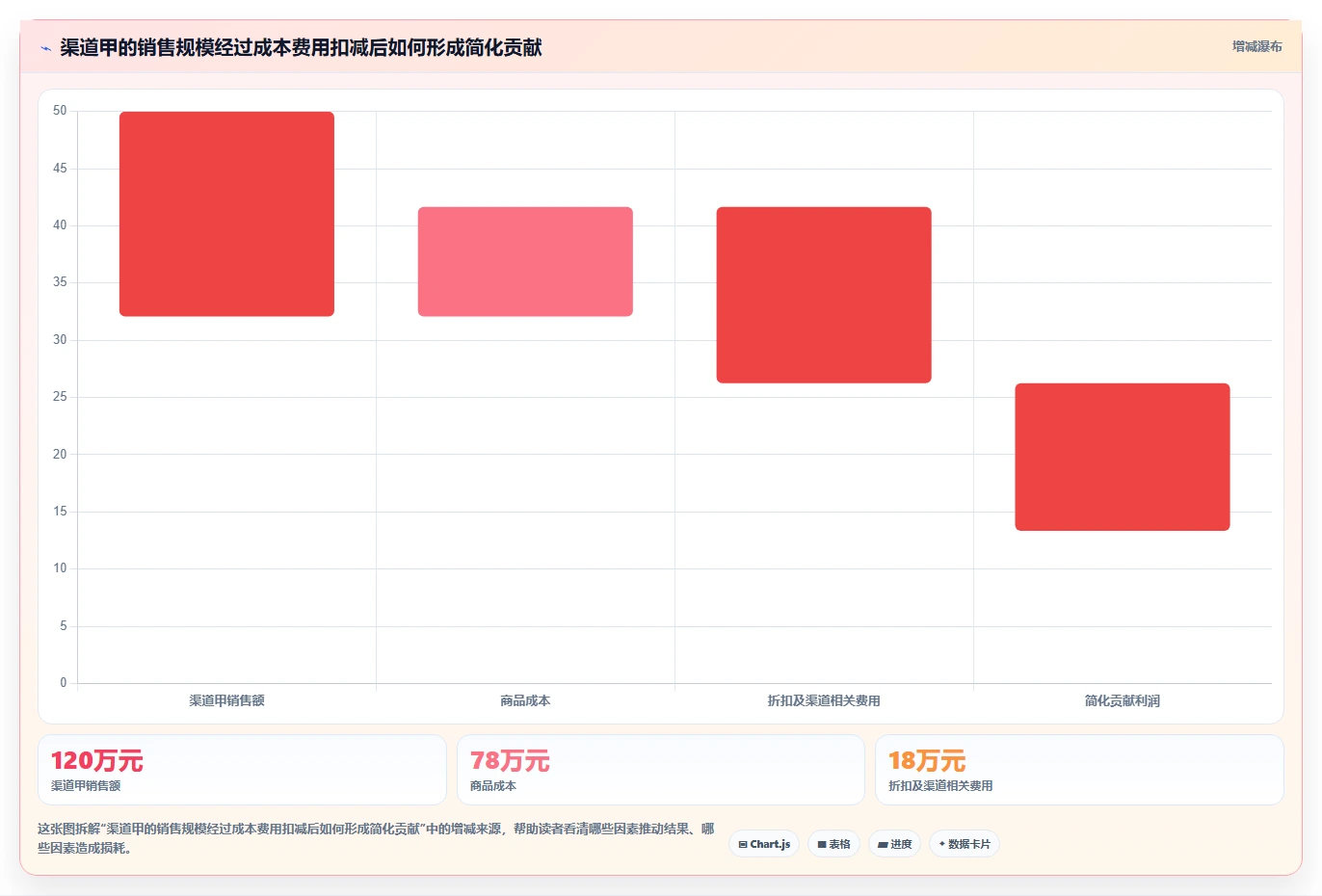Screen dimensions: 1322x896
Task: Click the x-axis label 折扣及渠道相关费用
Action: pyautogui.click(x=824, y=700)
